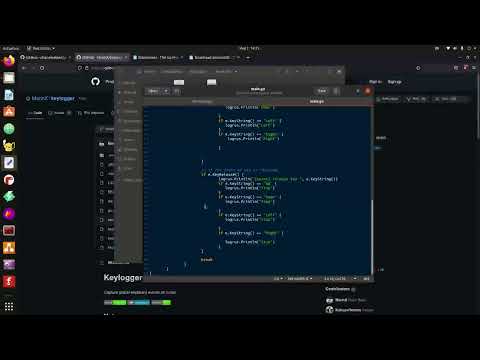Click Activities in the top bar
The image size is (480, 360).
tap(11, 48)
